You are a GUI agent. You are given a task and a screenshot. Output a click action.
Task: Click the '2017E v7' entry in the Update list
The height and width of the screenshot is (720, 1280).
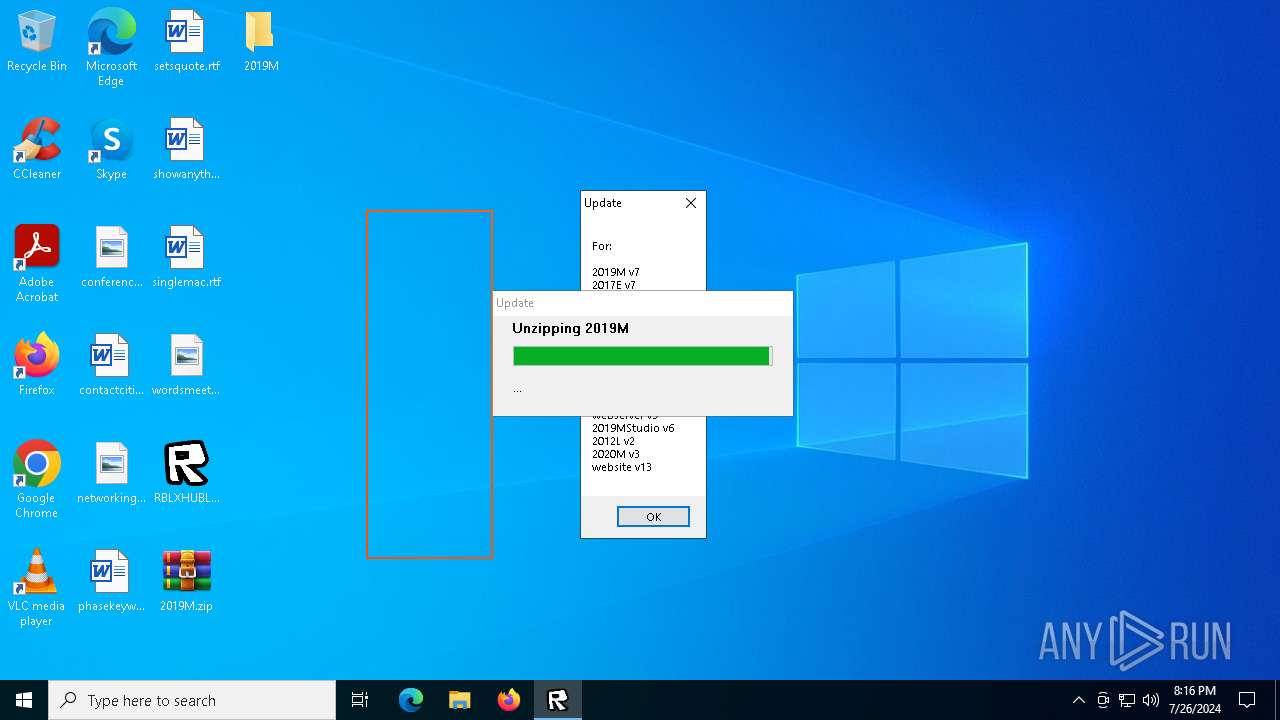(x=613, y=285)
